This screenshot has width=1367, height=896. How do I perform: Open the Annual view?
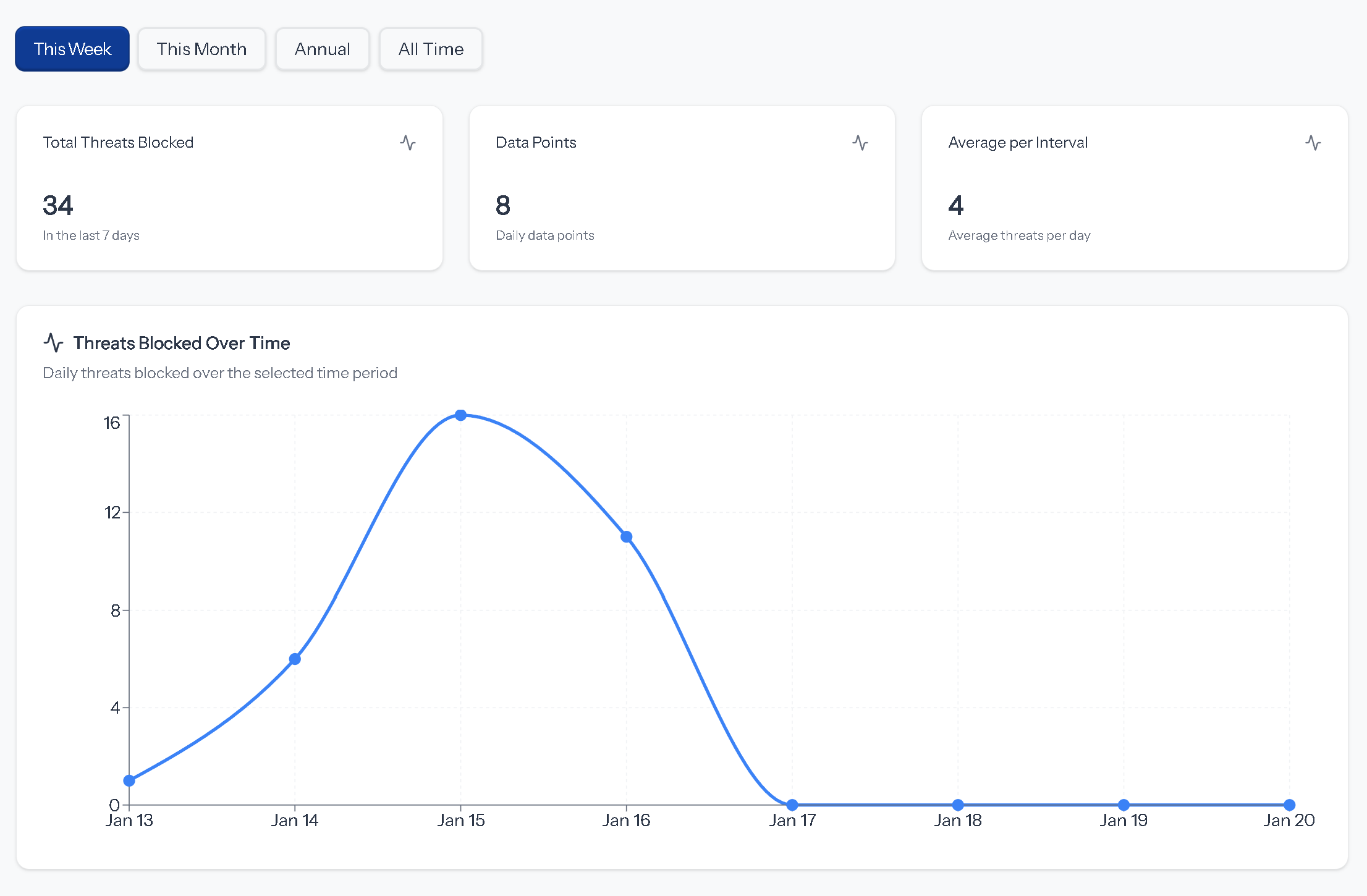coord(322,49)
